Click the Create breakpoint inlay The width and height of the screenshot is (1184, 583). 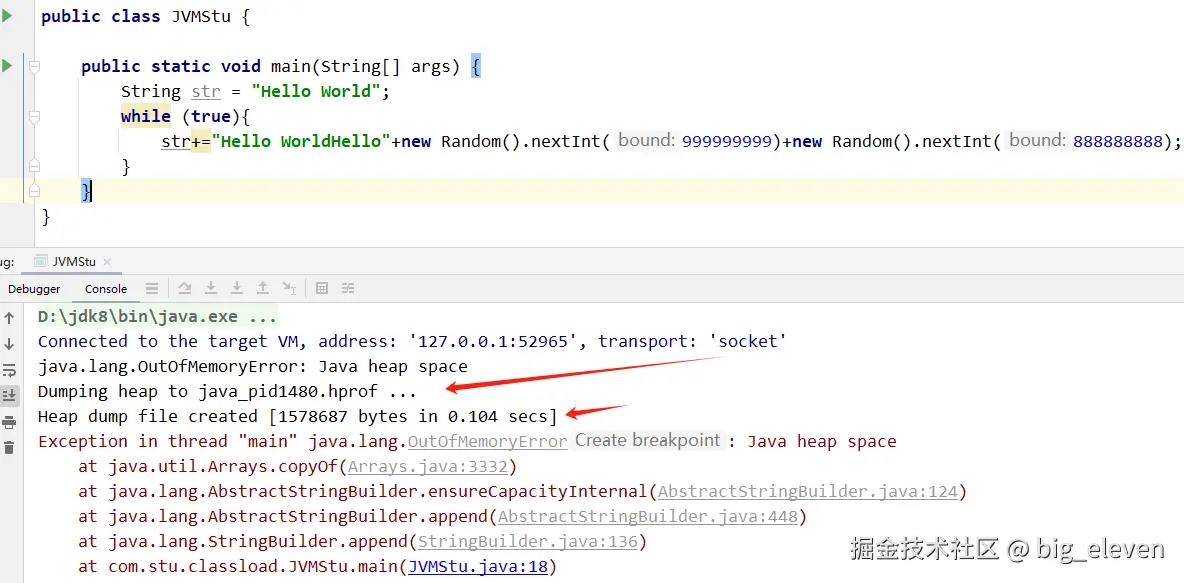[x=648, y=440]
